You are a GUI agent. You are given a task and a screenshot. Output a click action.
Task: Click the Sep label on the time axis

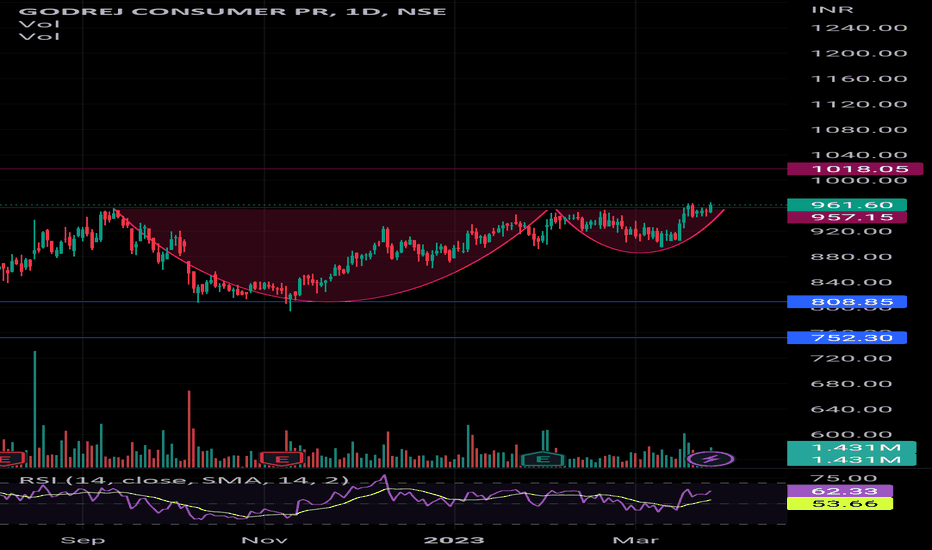point(83,540)
